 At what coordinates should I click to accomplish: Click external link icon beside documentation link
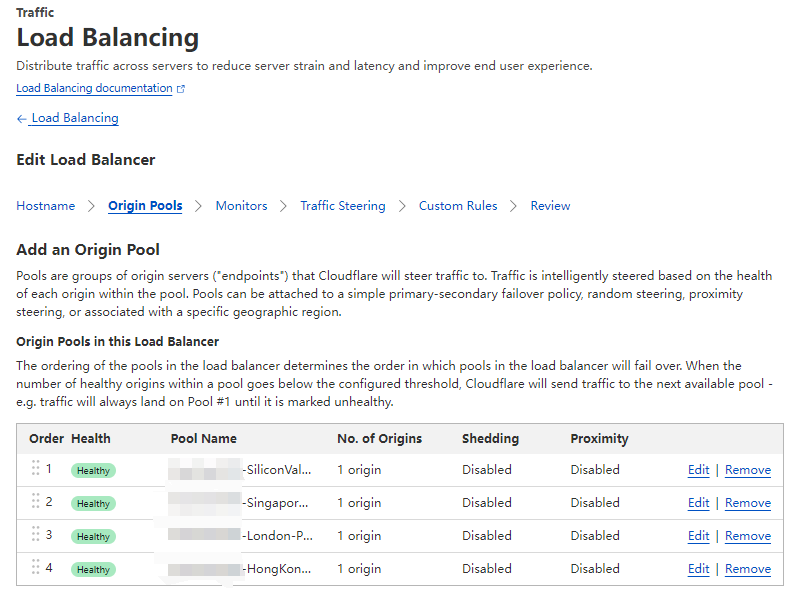pyautogui.click(x=181, y=89)
